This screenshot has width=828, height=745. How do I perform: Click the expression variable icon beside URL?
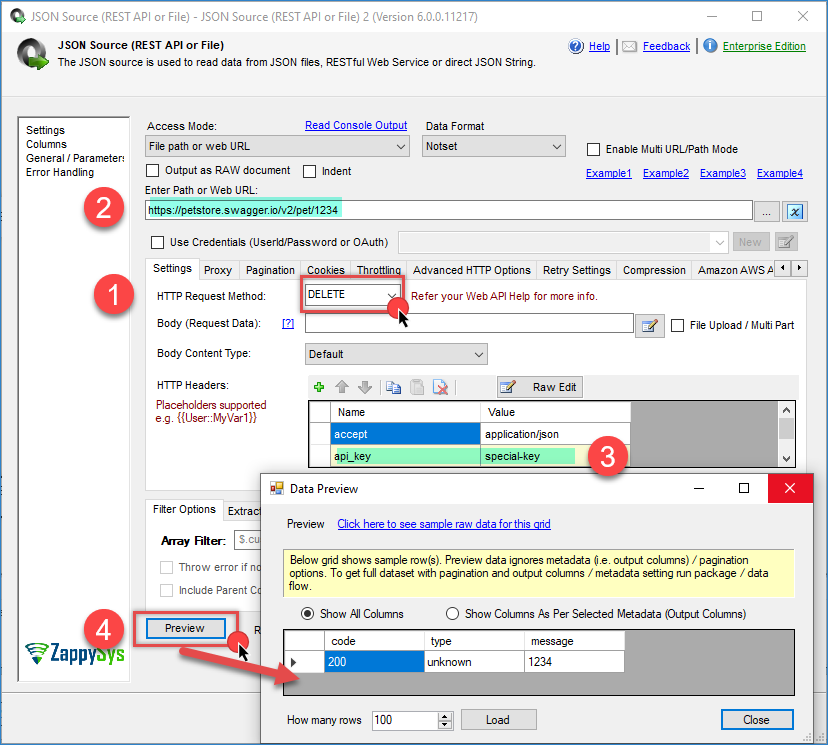pos(795,211)
